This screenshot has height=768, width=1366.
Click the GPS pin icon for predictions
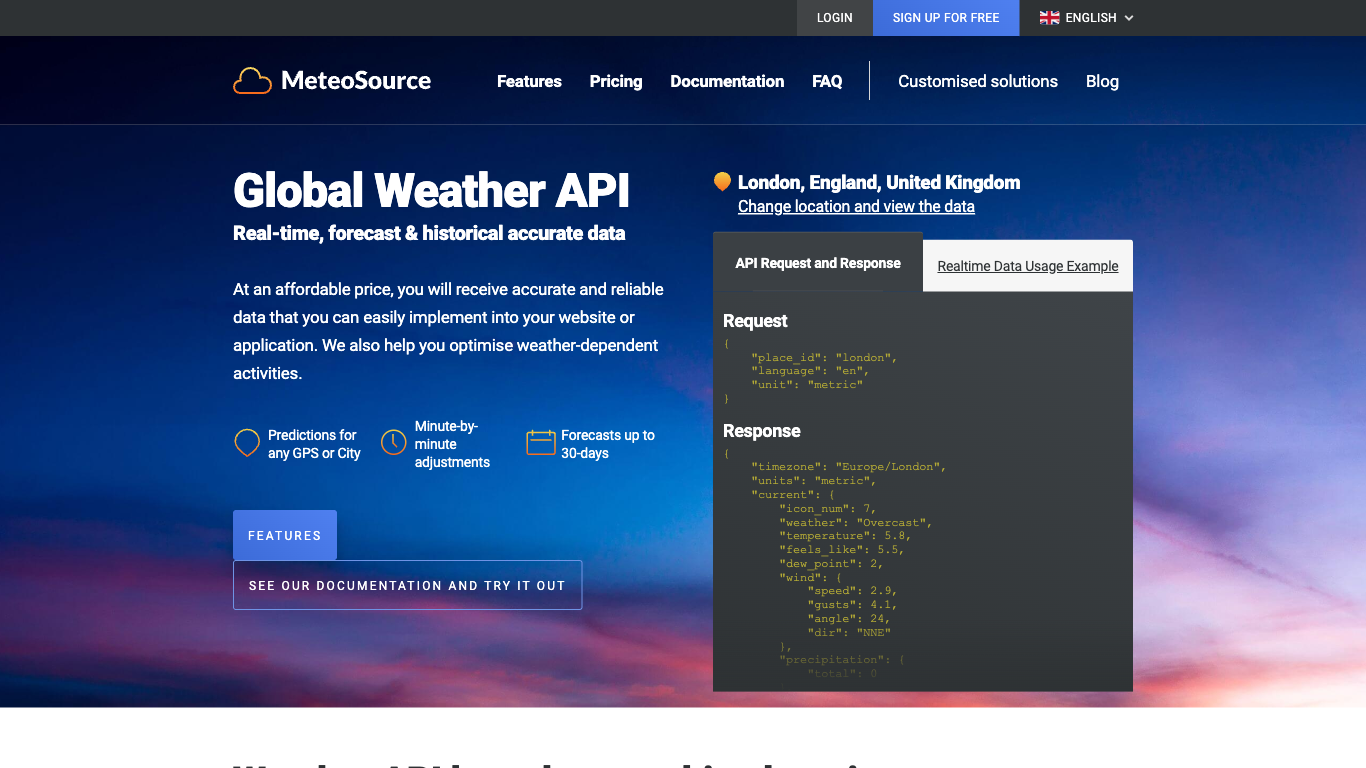[x=247, y=443]
